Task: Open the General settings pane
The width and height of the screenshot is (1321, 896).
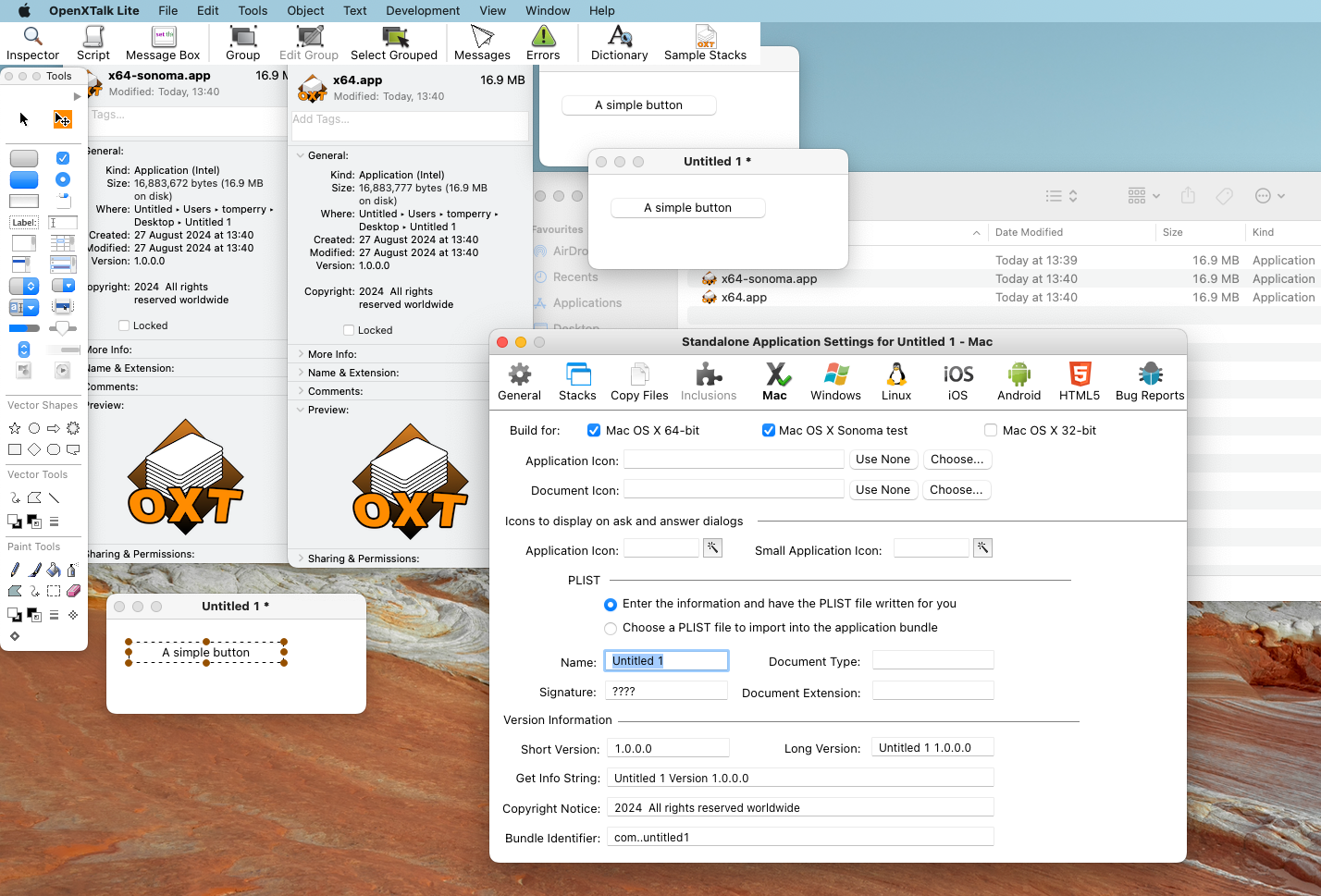Action: tap(520, 382)
